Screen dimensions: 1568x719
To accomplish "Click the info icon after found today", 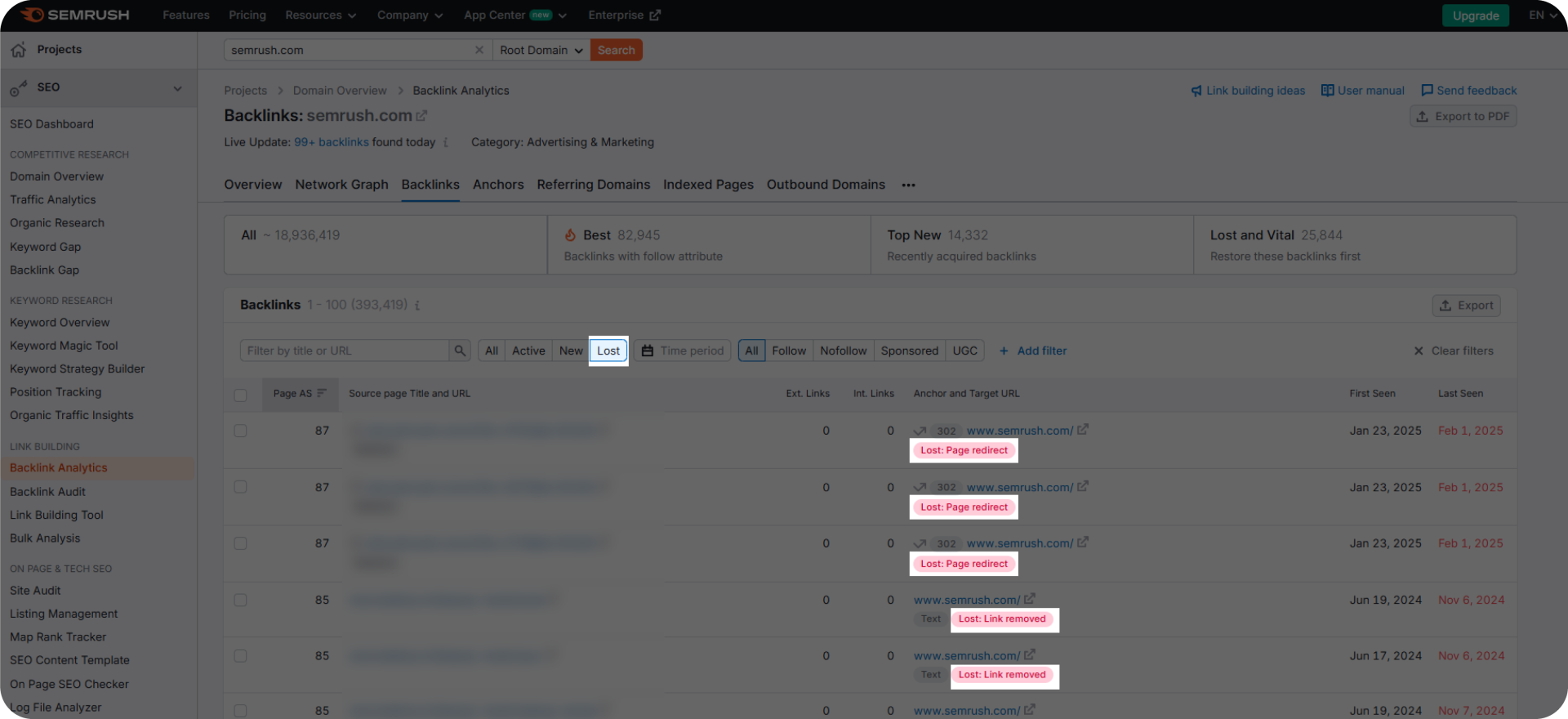I will 446,142.
